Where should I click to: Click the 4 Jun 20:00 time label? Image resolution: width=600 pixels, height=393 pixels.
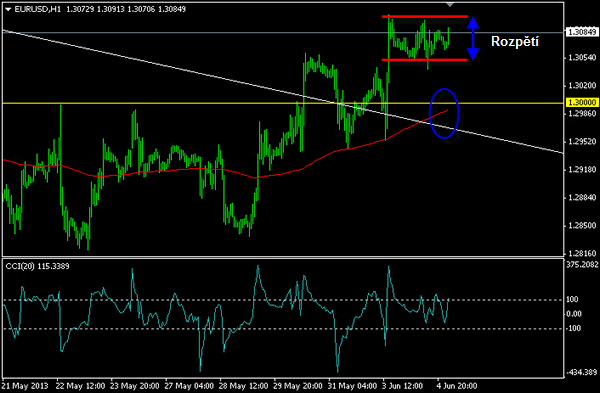pos(457,386)
